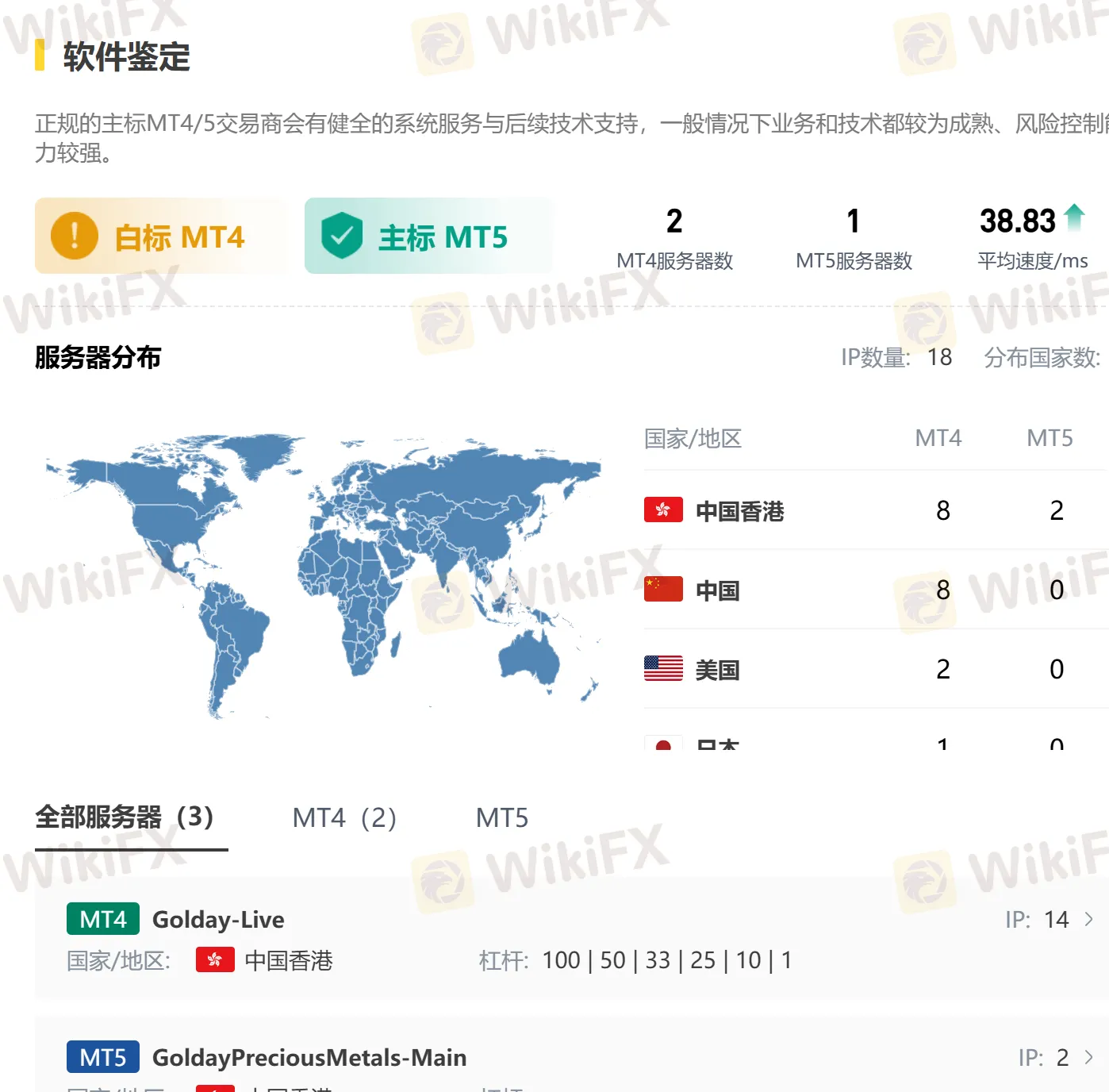Click the 分布国家数 label

click(1042, 357)
